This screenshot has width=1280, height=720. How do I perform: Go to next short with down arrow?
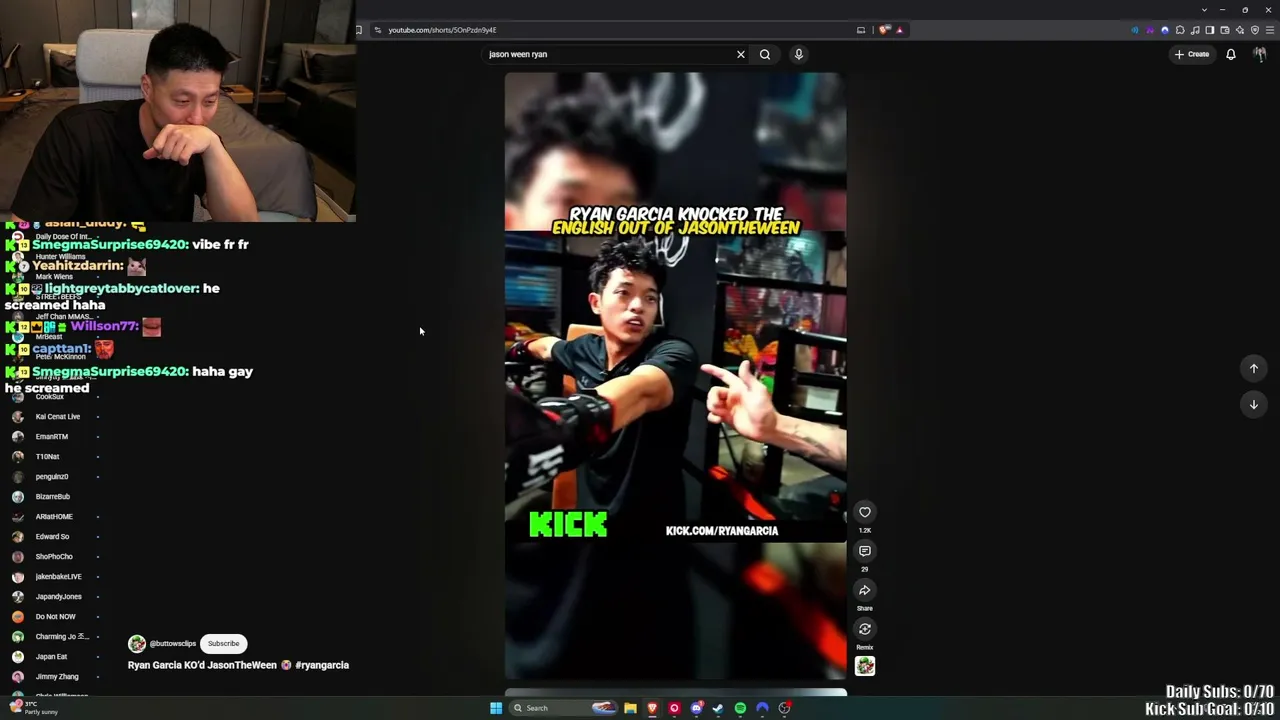click(1254, 404)
